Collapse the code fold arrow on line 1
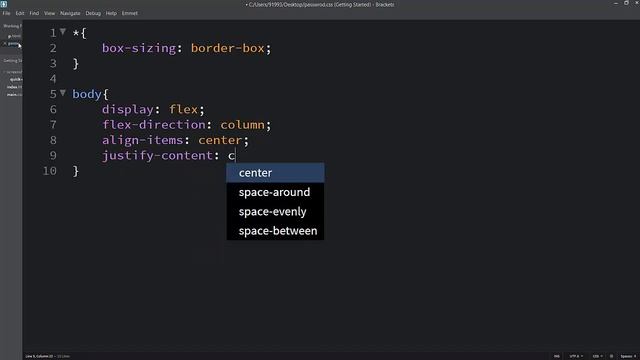 63,31
